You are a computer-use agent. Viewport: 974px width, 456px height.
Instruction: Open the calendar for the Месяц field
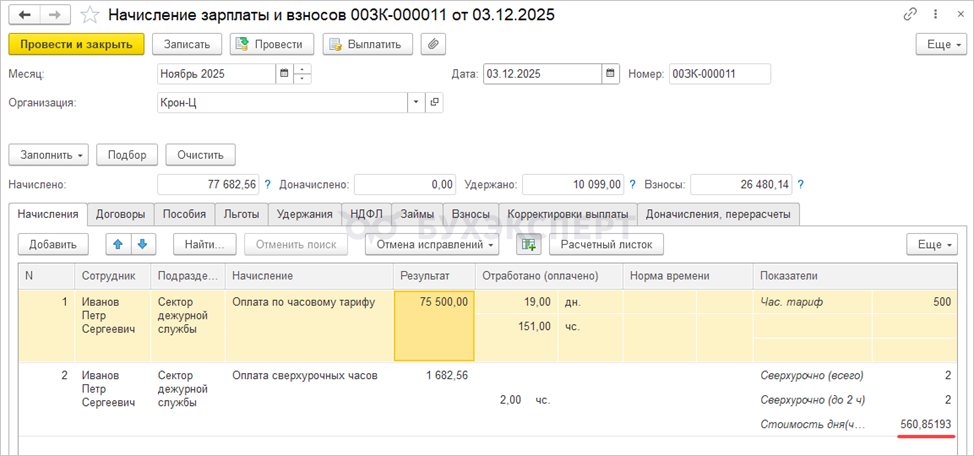284,73
